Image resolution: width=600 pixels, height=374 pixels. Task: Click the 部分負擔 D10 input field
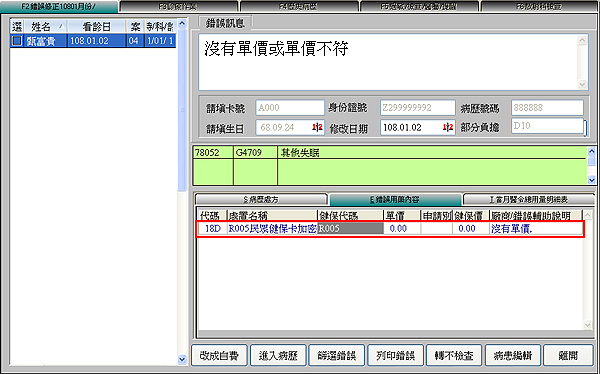coord(547,126)
